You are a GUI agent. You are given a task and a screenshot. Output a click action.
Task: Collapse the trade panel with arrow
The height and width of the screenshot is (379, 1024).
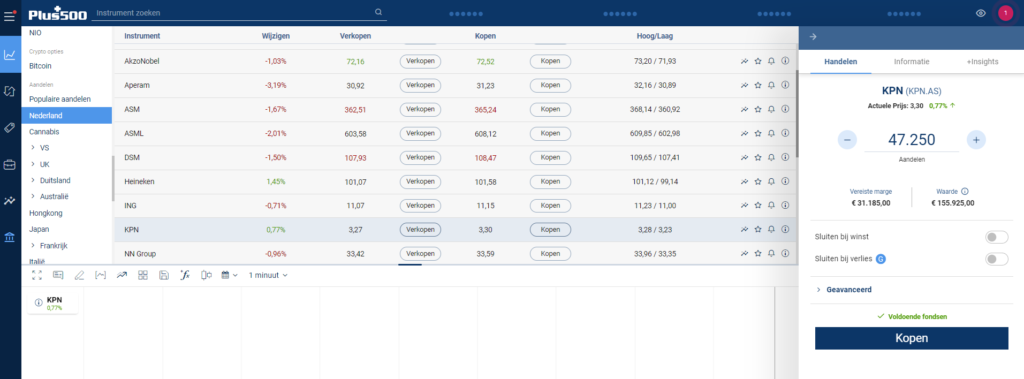coord(813,37)
